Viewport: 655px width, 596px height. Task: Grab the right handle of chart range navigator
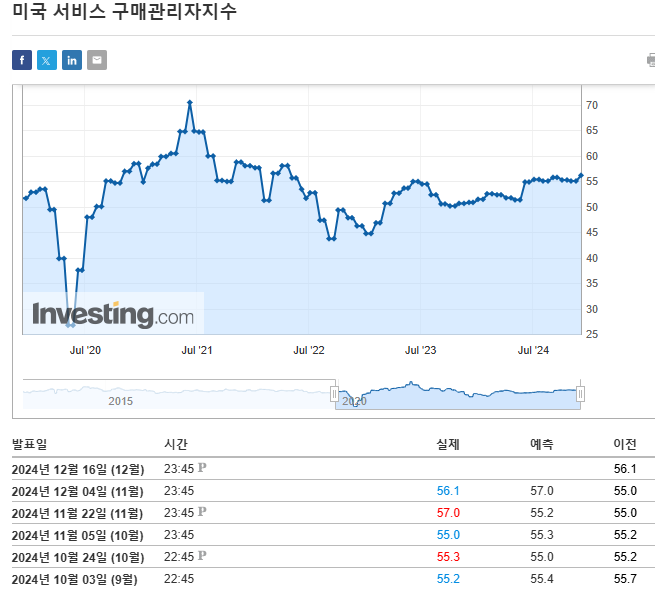click(580, 395)
